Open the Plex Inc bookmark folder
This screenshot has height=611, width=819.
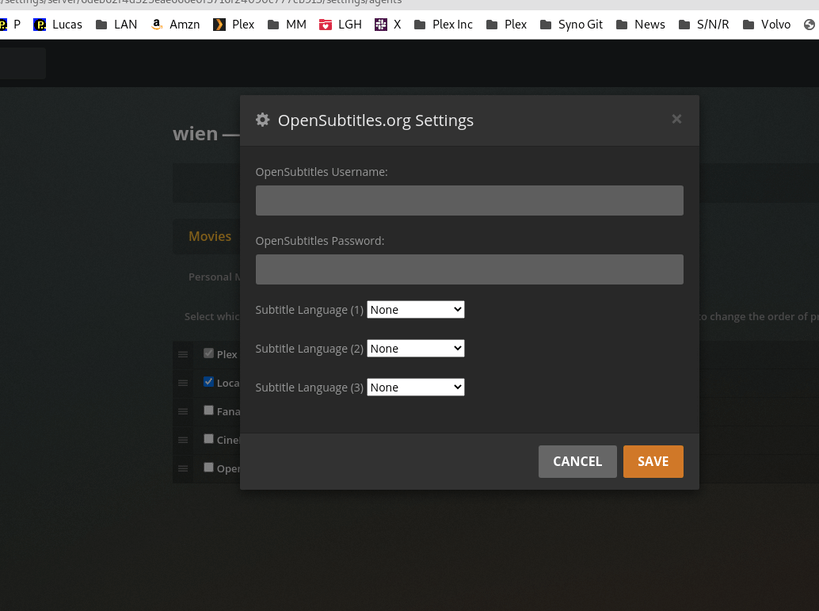pos(443,25)
